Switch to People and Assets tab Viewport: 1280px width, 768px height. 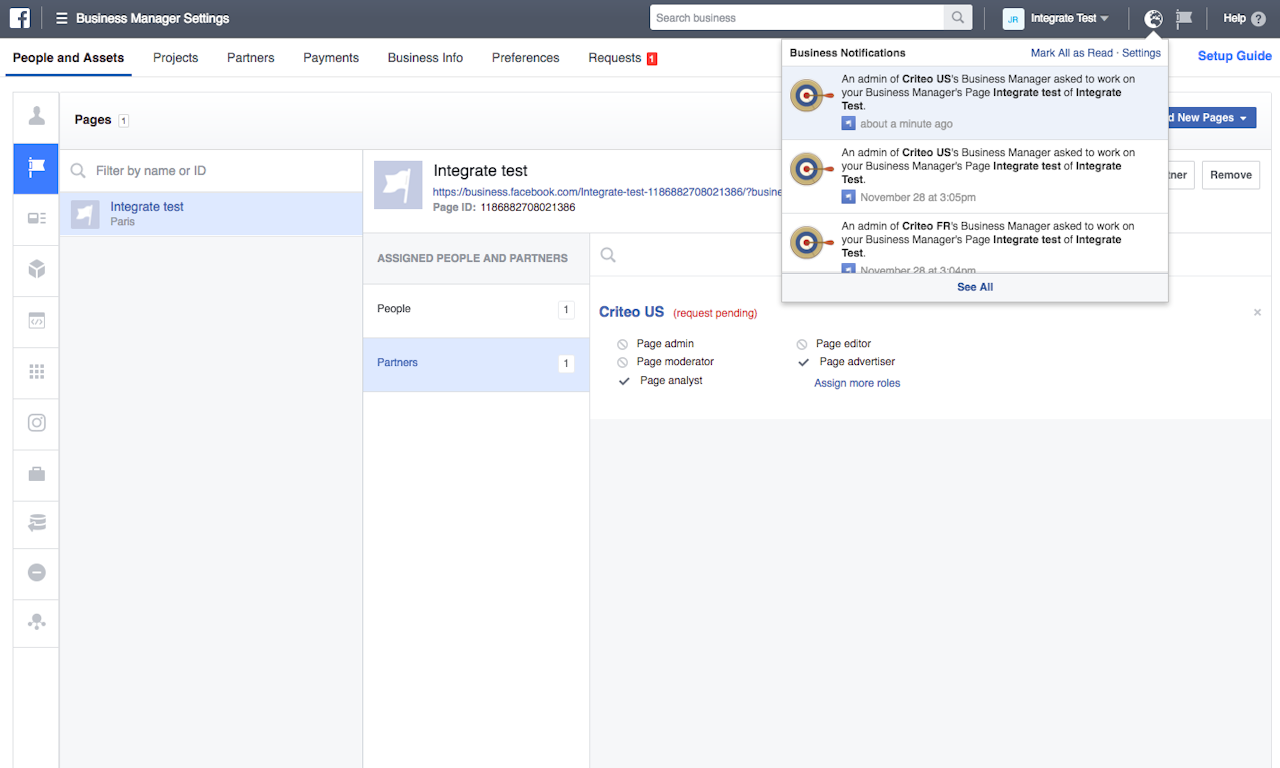click(x=68, y=58)
